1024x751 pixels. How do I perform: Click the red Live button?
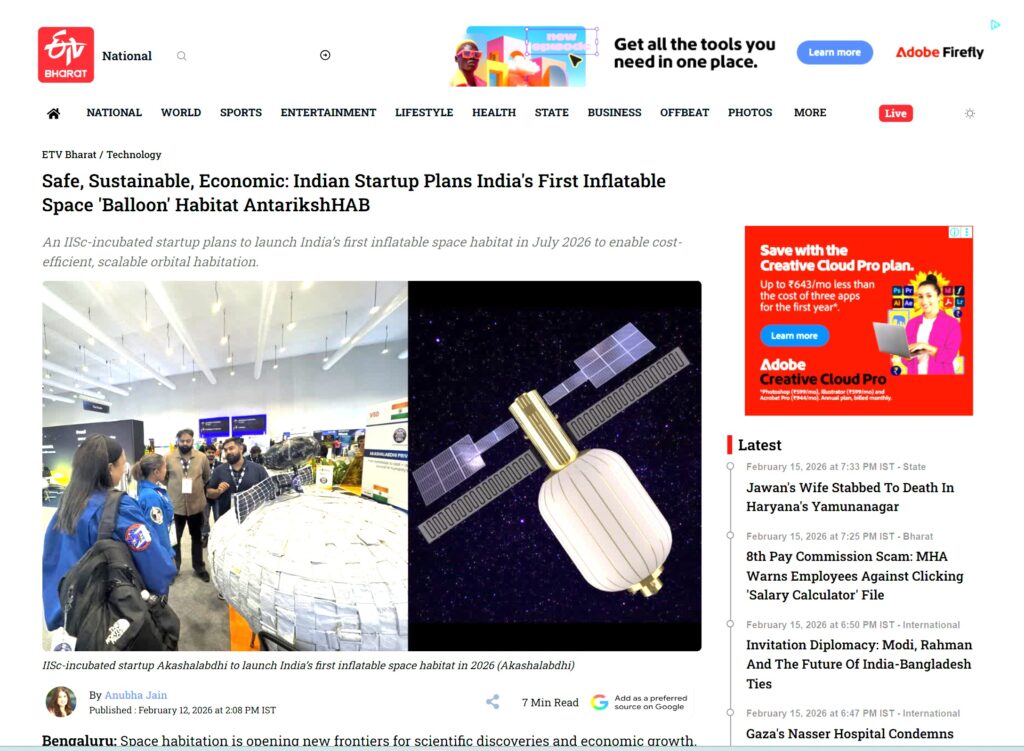[x=895, y=113]
